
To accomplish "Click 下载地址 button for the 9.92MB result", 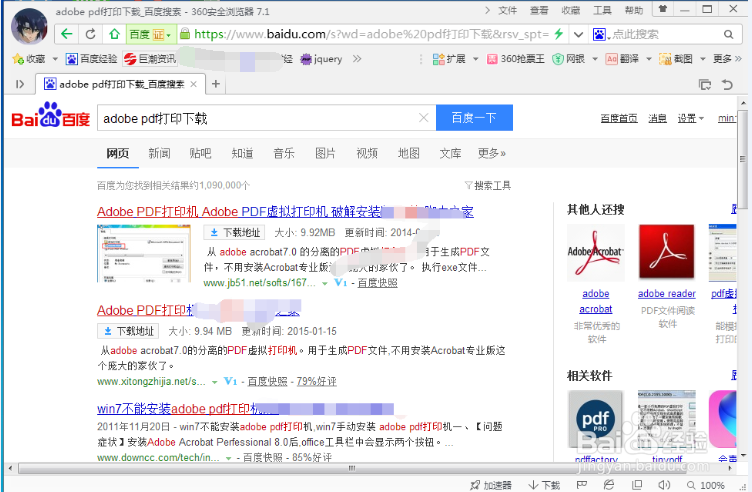I will [235, 233].
